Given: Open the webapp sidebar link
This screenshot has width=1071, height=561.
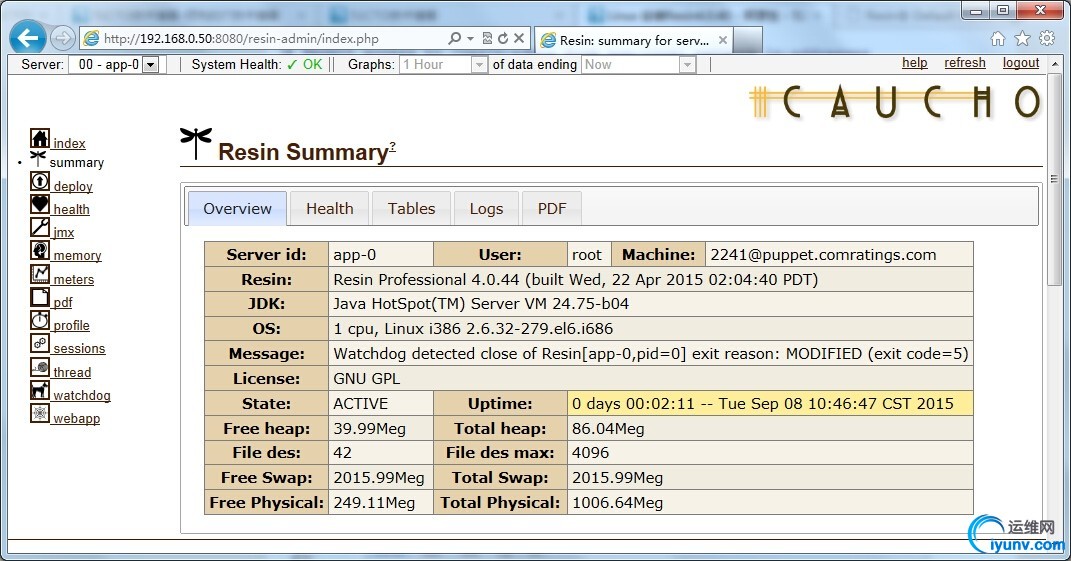Looking at the screenshot, I should 76,418.
